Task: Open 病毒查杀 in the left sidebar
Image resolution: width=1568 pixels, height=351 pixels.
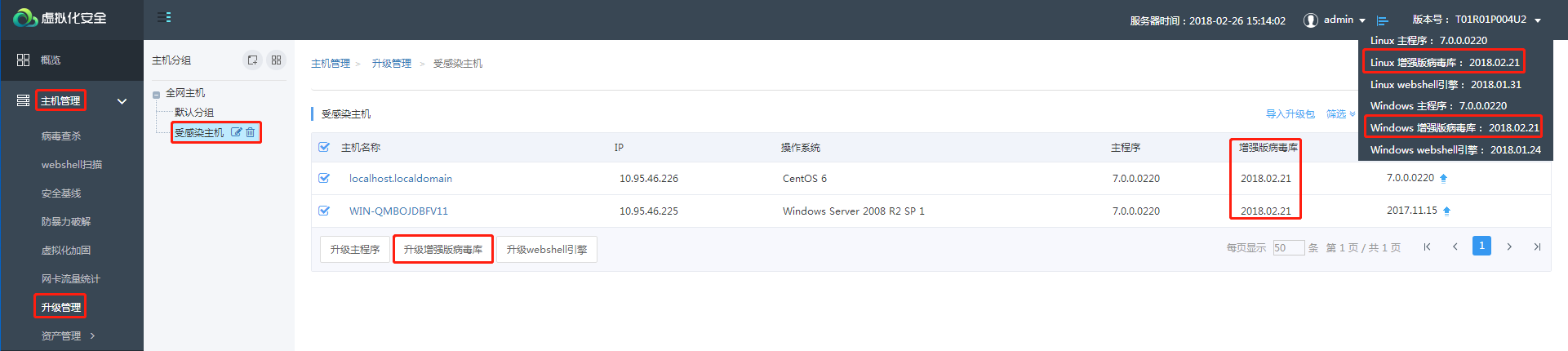Action: (61, 136)
